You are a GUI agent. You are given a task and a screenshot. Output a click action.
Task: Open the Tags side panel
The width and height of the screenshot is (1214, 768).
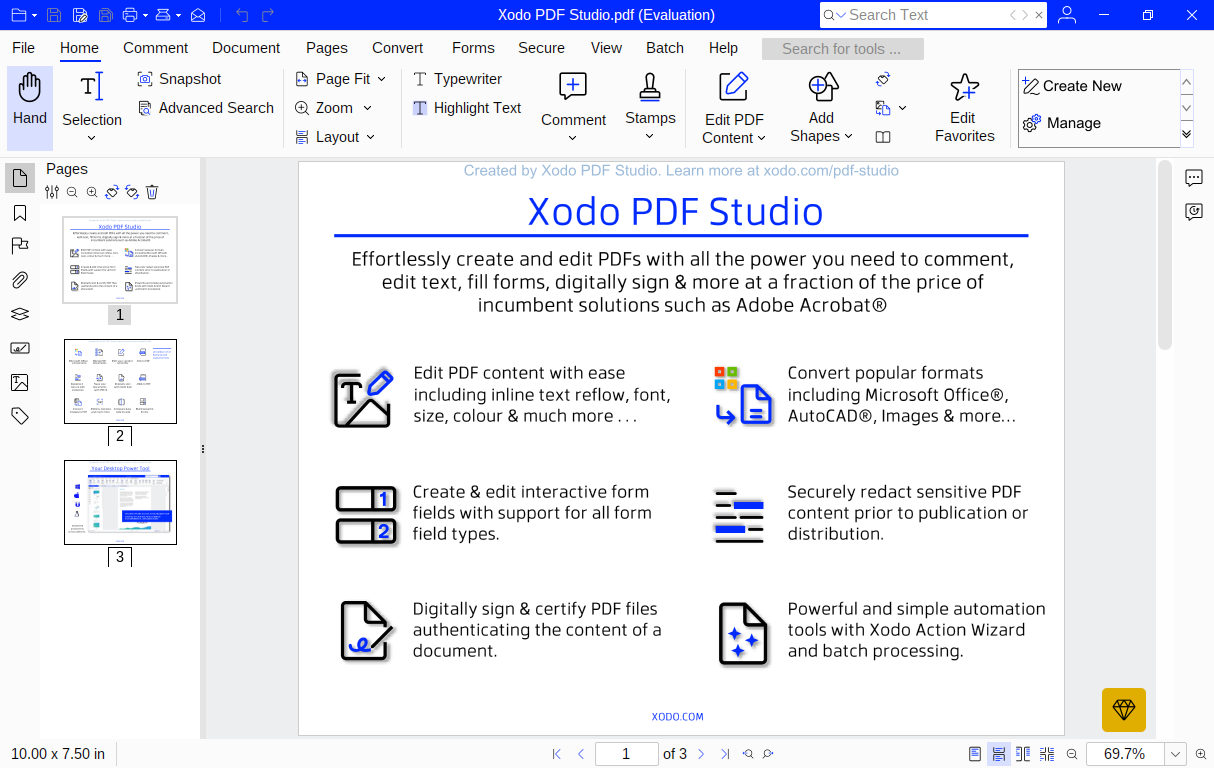pyautogui.click(x=20, y=416)
